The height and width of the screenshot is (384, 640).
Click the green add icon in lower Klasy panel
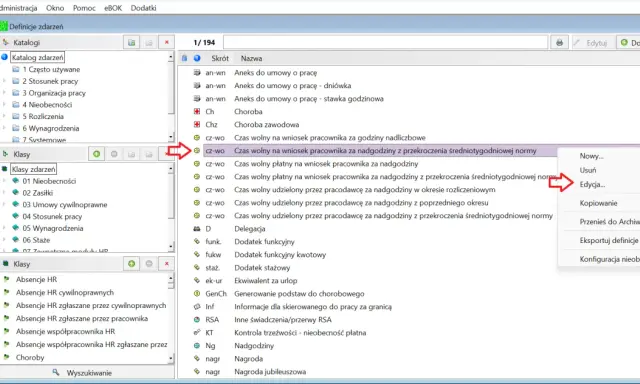point(131,264)
